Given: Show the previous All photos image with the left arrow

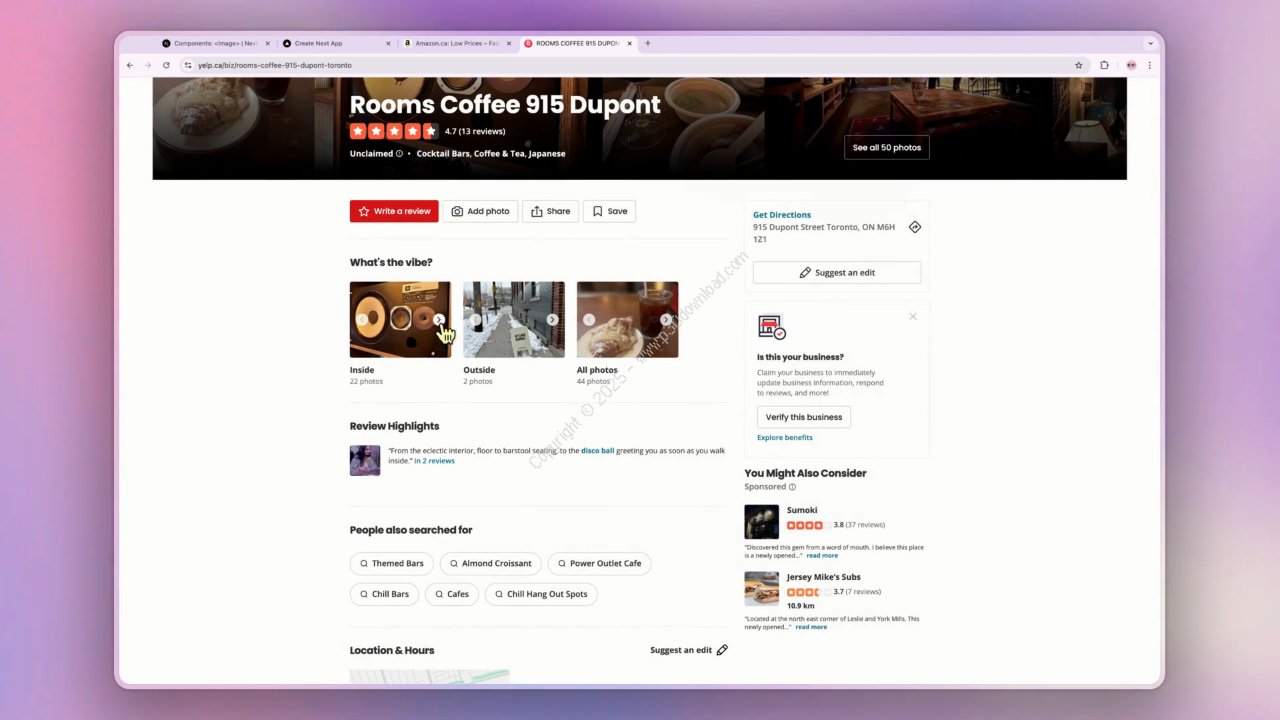Looking at the screenshot, I should click(x=589, y=320).
